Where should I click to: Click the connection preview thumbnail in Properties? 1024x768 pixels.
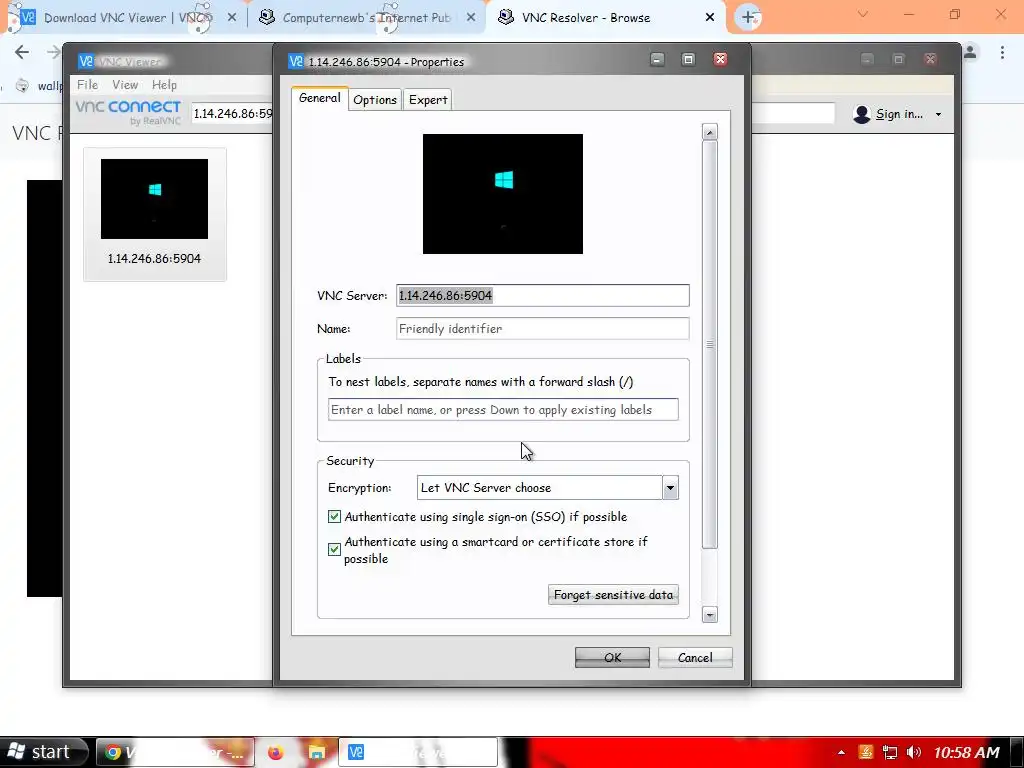(503, 194)
